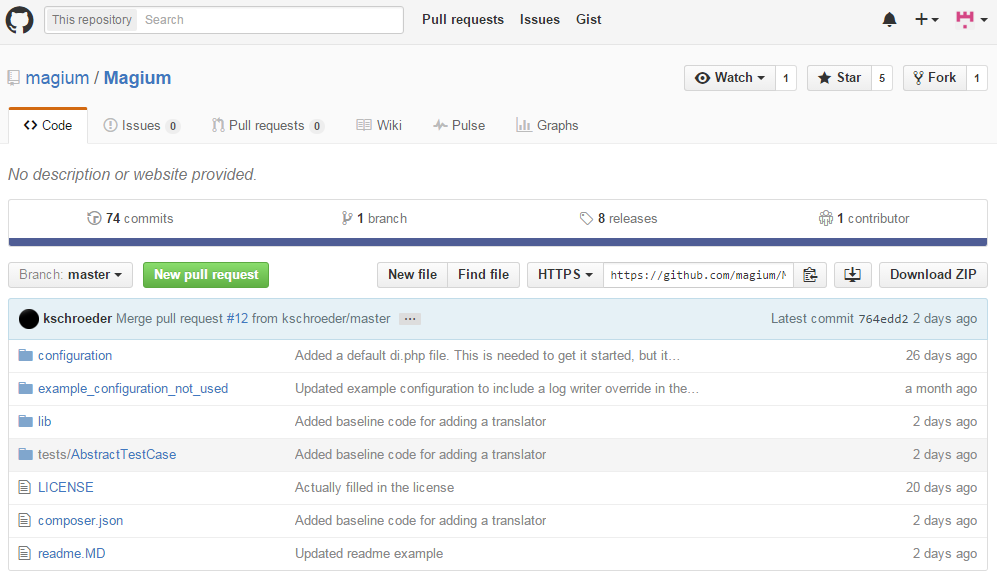
Task: Open the 'Updated example configuration' commit message
Action: [x=497, y=389]
